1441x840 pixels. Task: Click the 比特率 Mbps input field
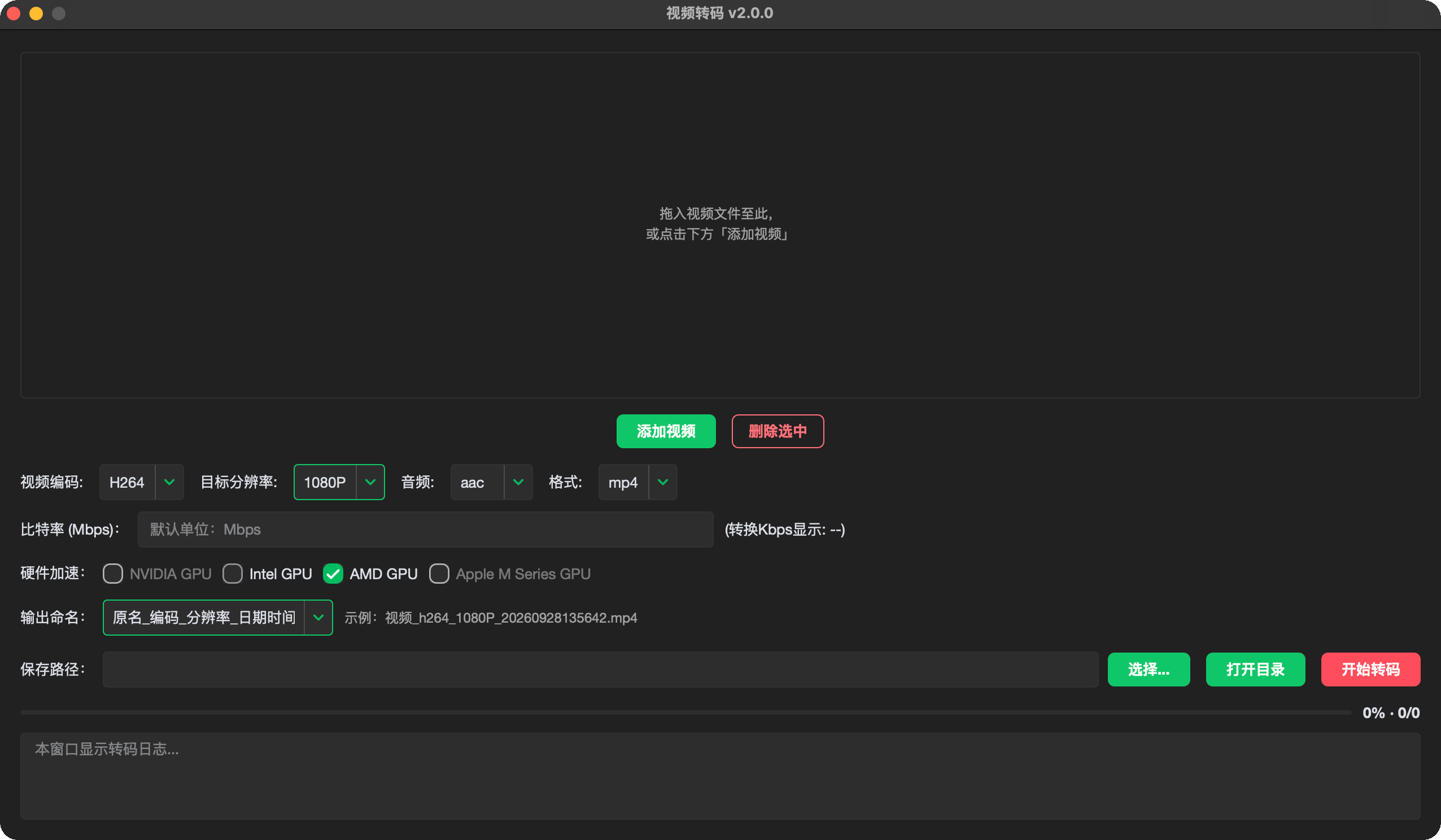pyautogui.click(x=425, y=530)
